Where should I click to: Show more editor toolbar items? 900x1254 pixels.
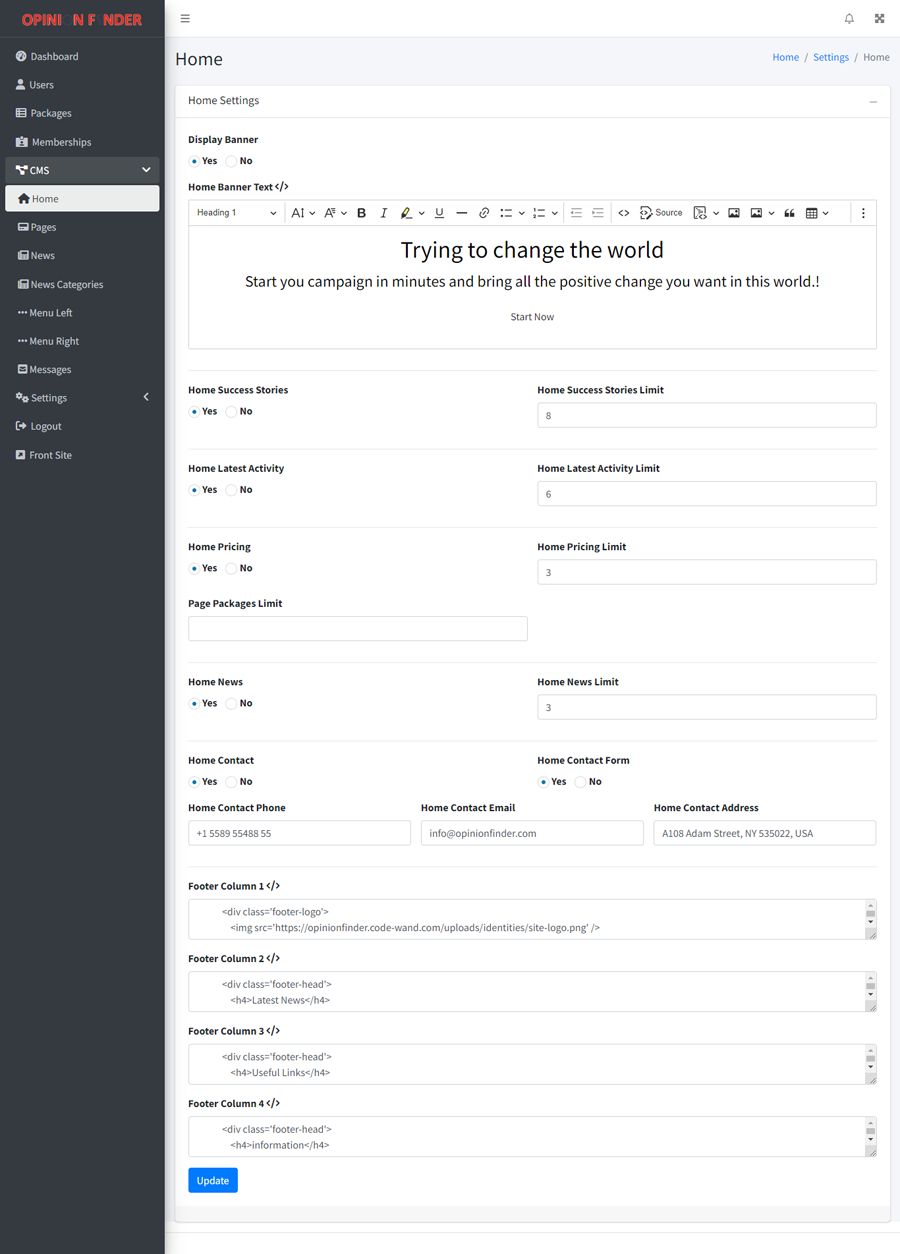pos(863,213)
